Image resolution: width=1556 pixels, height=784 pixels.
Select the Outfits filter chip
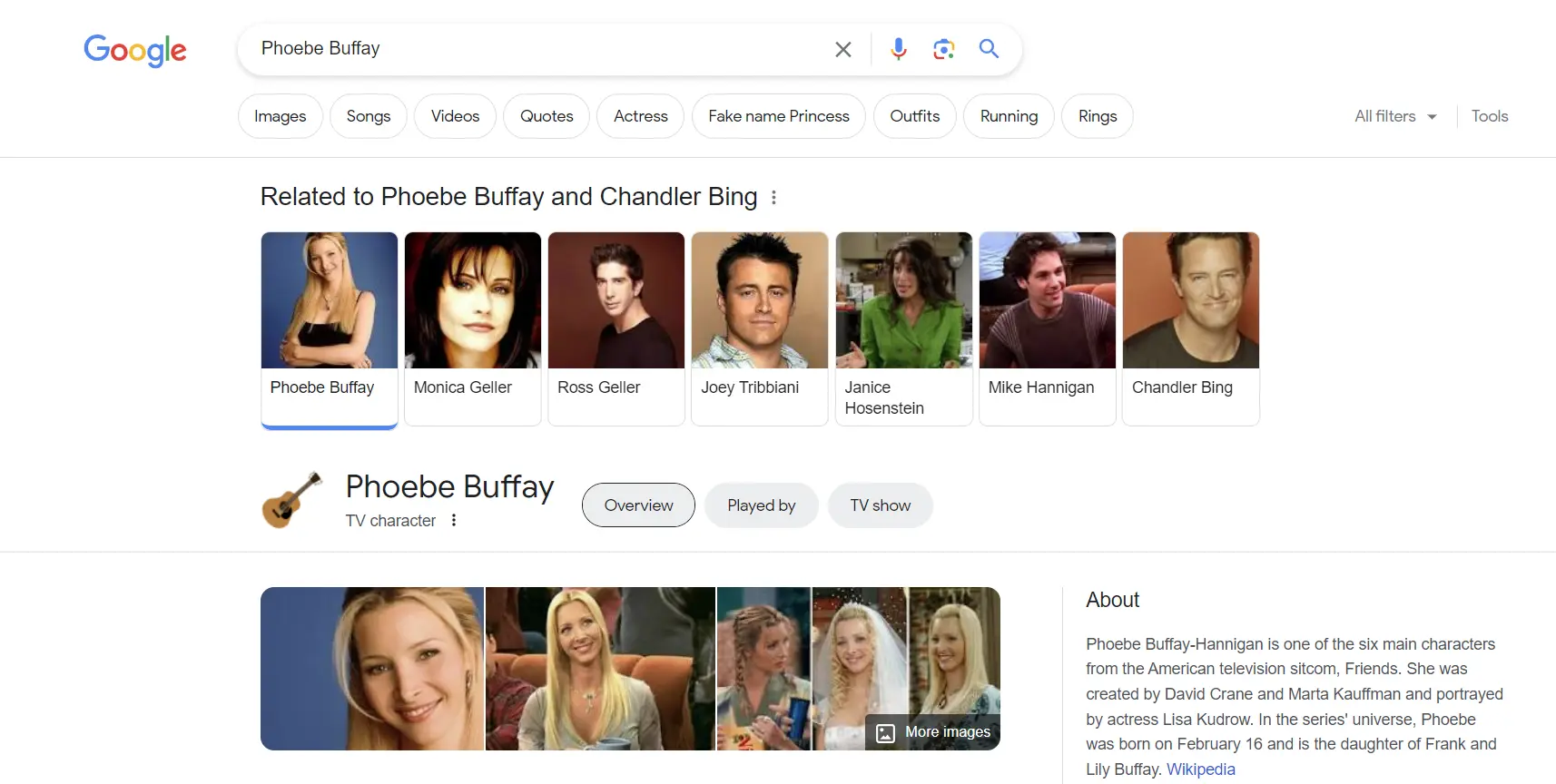(915, 116)
